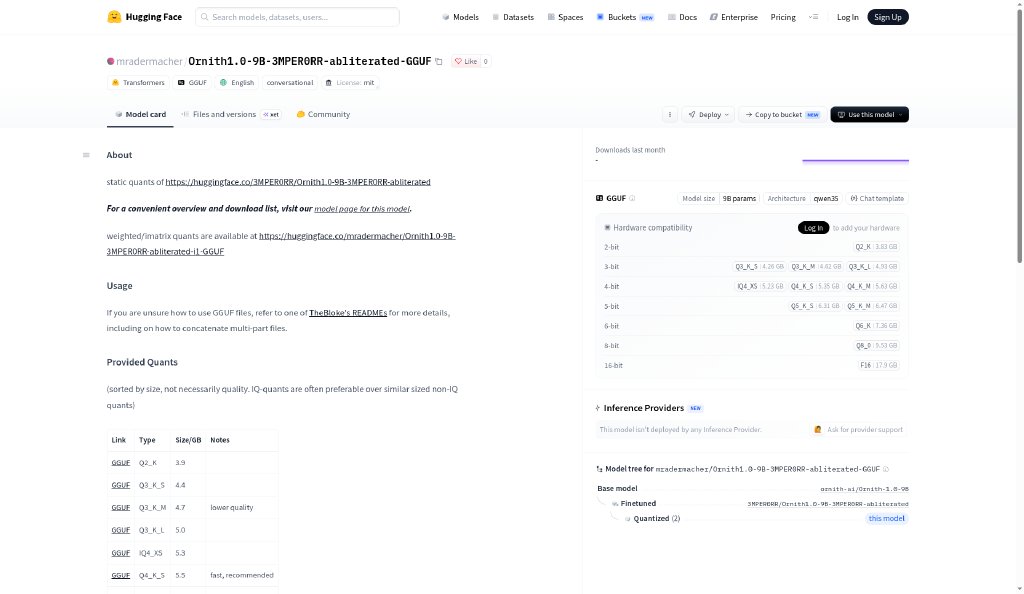Click the model tree info icon
The width and height of the screenshot is (1024, 594).
886,469
